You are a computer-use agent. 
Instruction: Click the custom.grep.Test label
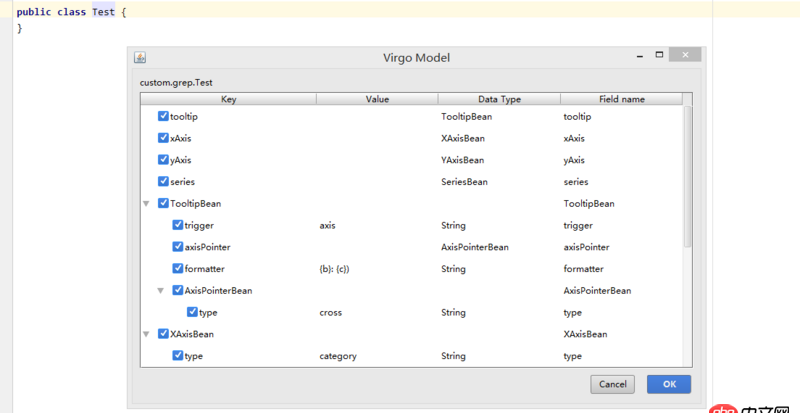point(176,83)
